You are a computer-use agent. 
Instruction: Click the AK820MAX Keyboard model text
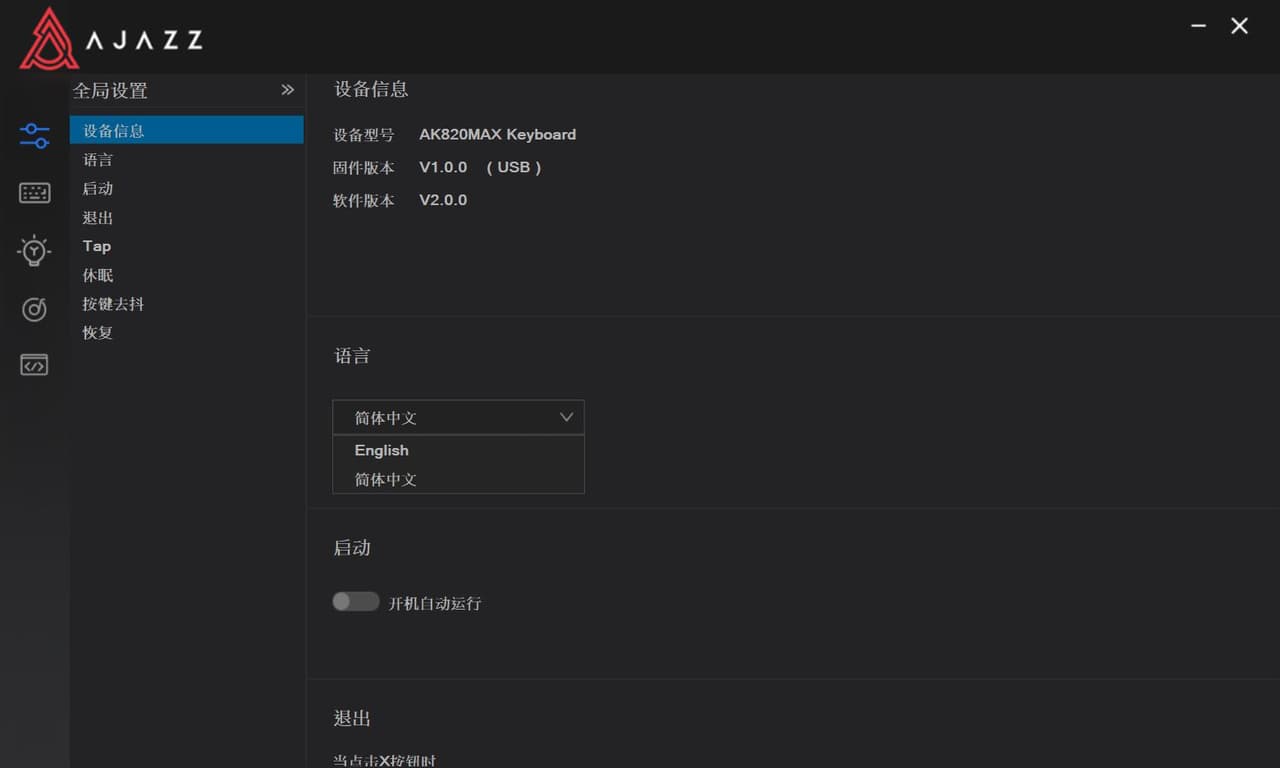(497, 134)
